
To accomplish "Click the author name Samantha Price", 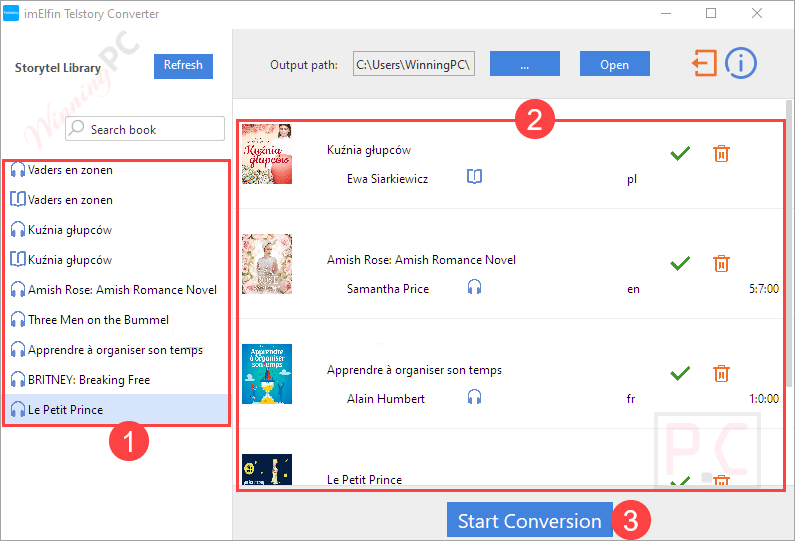I will [x=388, y=289].
